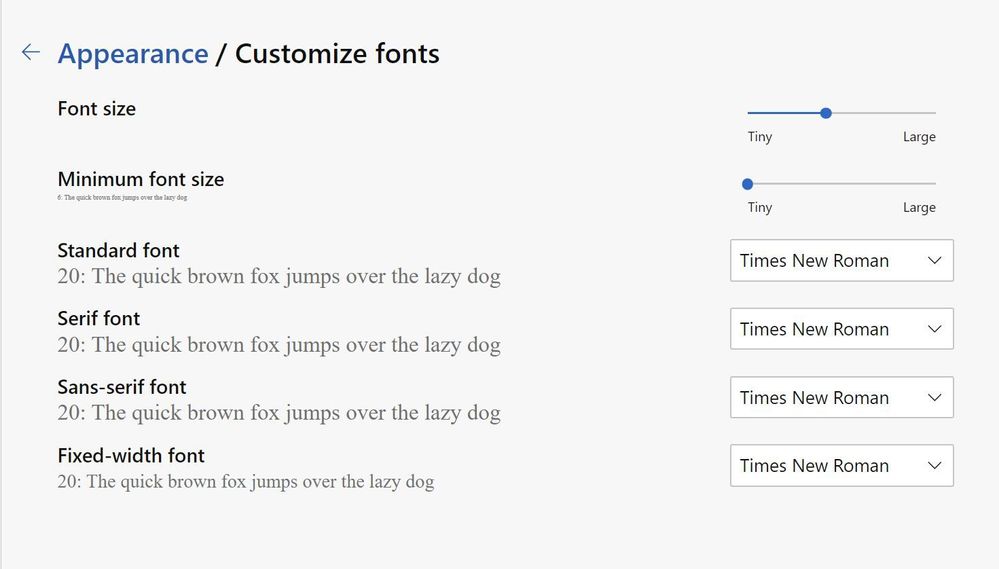Click the Large label under Font size
The image size is (999, 569).
click(x=919, y=136)
